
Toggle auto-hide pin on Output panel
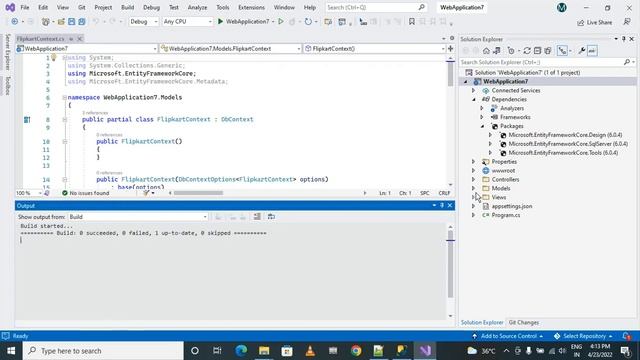[x=442, y=205]
